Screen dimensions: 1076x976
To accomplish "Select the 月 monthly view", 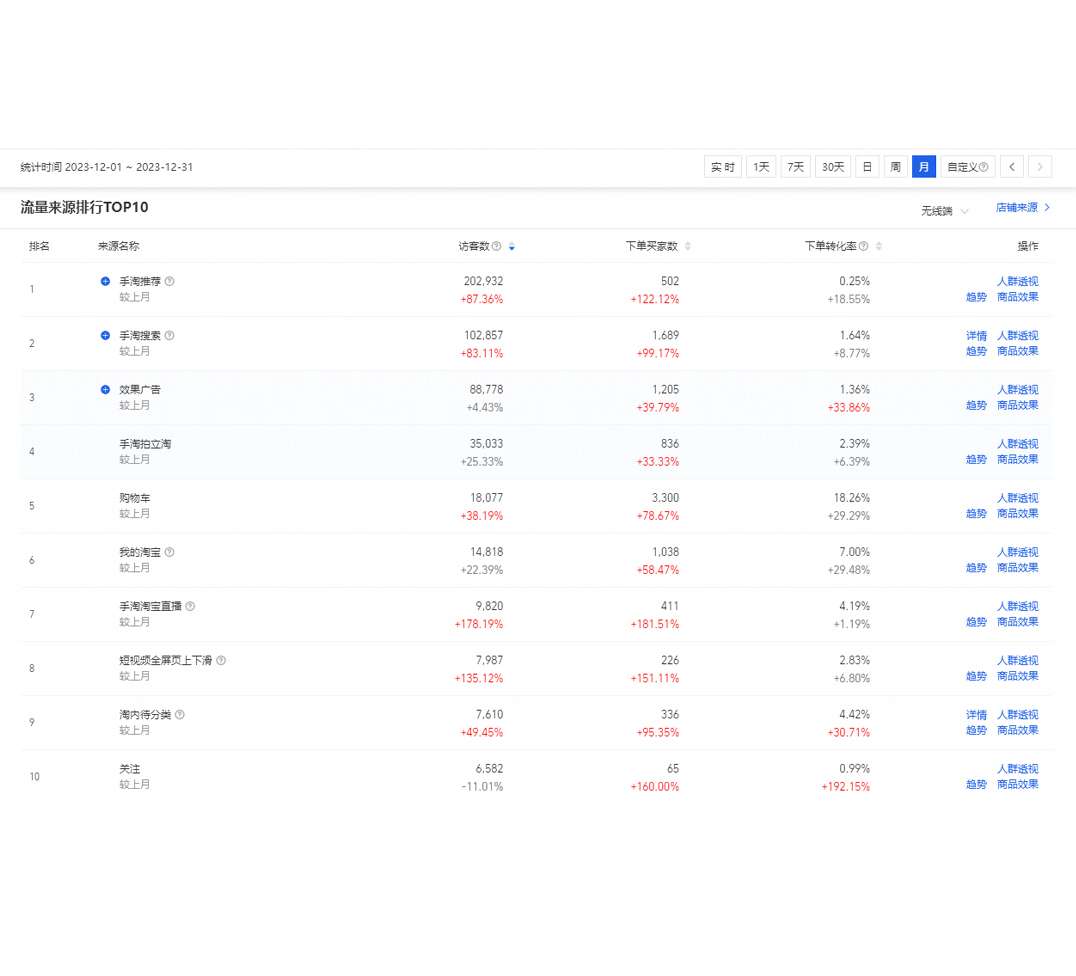I will coord(924,167).
